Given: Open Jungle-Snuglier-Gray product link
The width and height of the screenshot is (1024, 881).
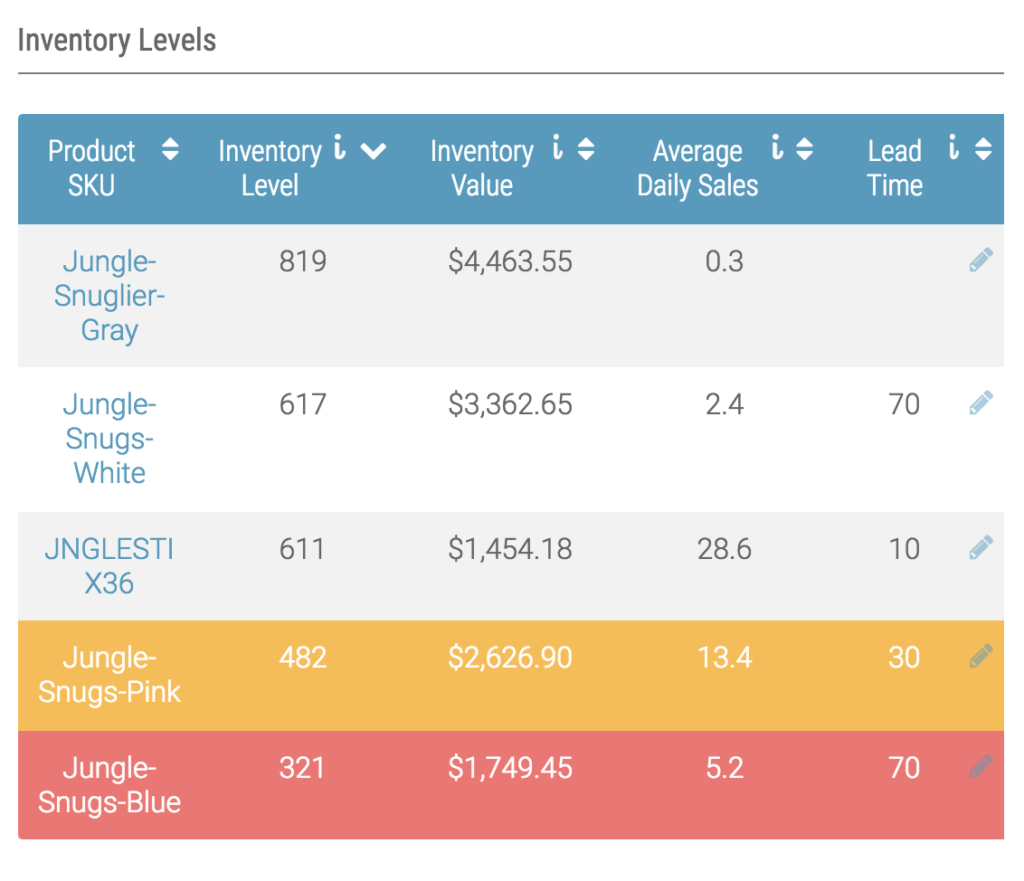Looking at the screenshot, I should 109,296.
